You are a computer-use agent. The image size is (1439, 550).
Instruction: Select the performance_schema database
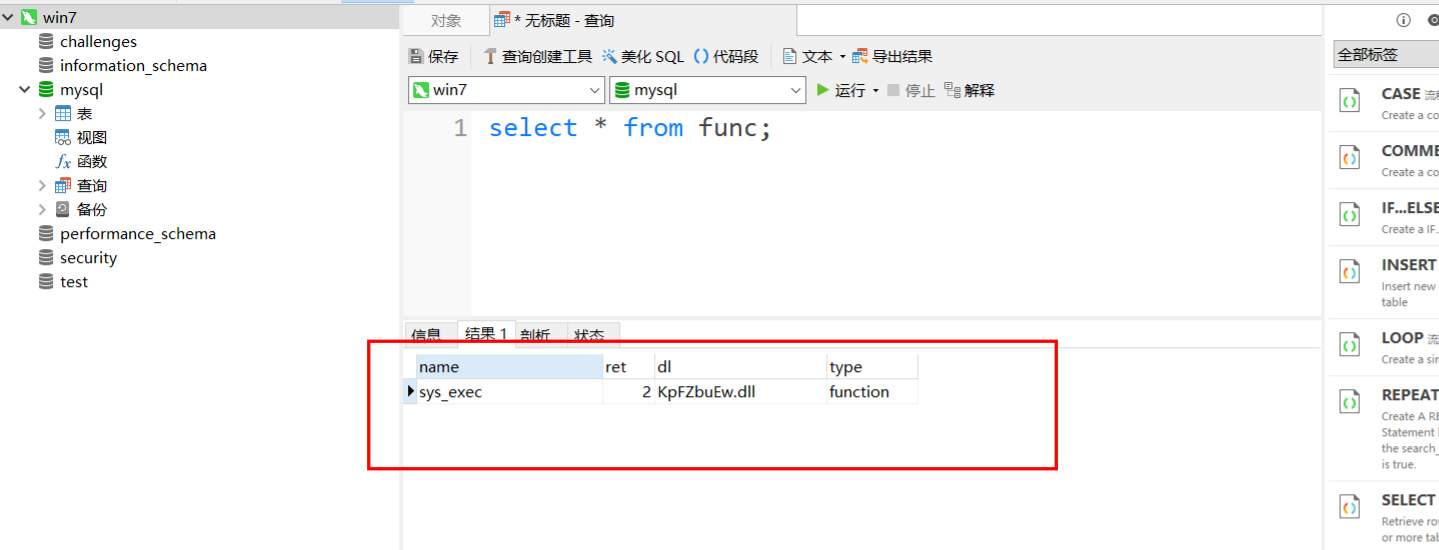coord(137,234)
